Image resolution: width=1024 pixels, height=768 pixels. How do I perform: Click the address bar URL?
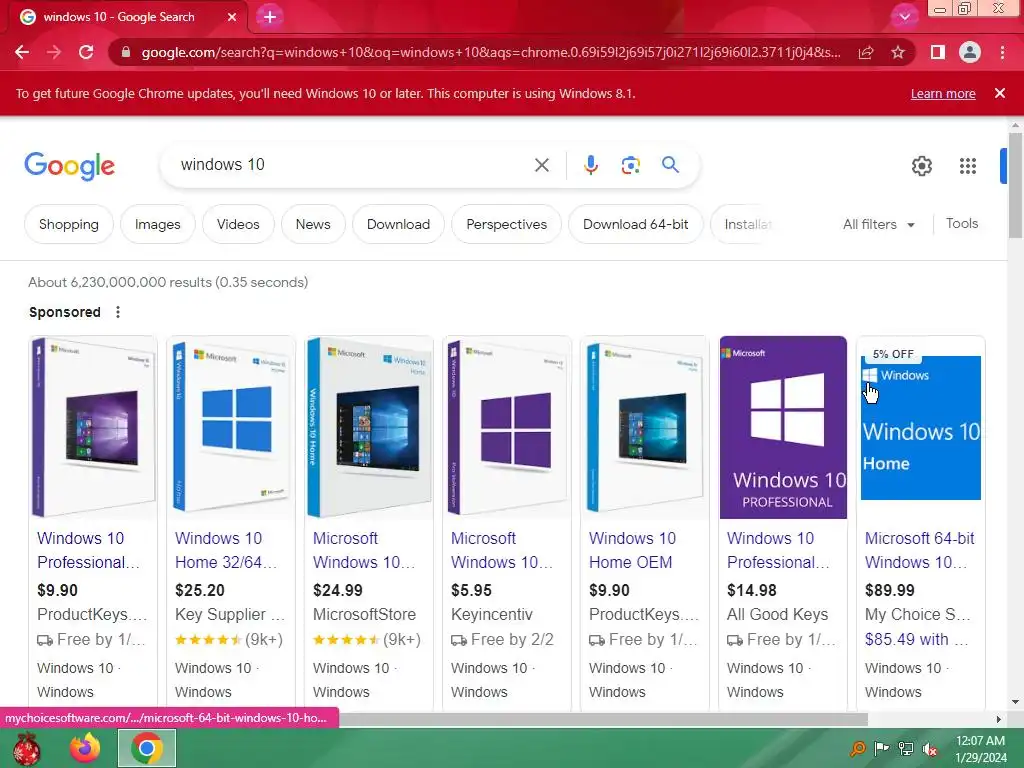[491, 52]
